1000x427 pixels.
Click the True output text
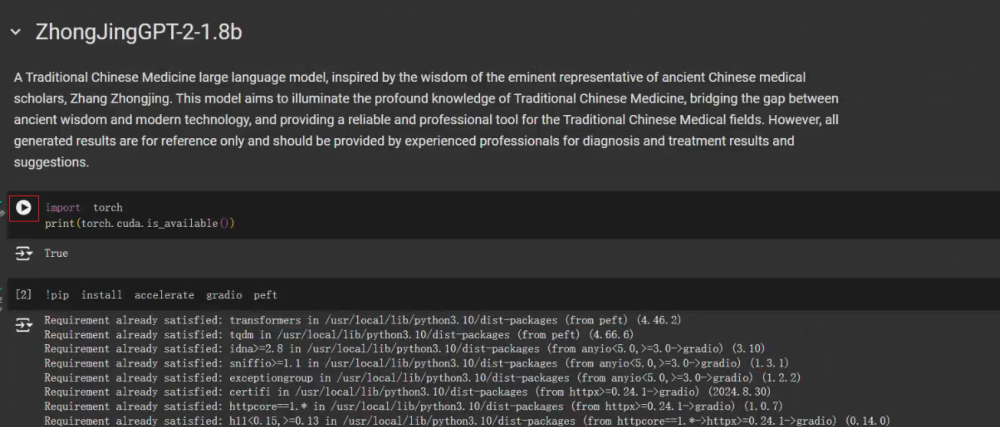coord(56,254)
